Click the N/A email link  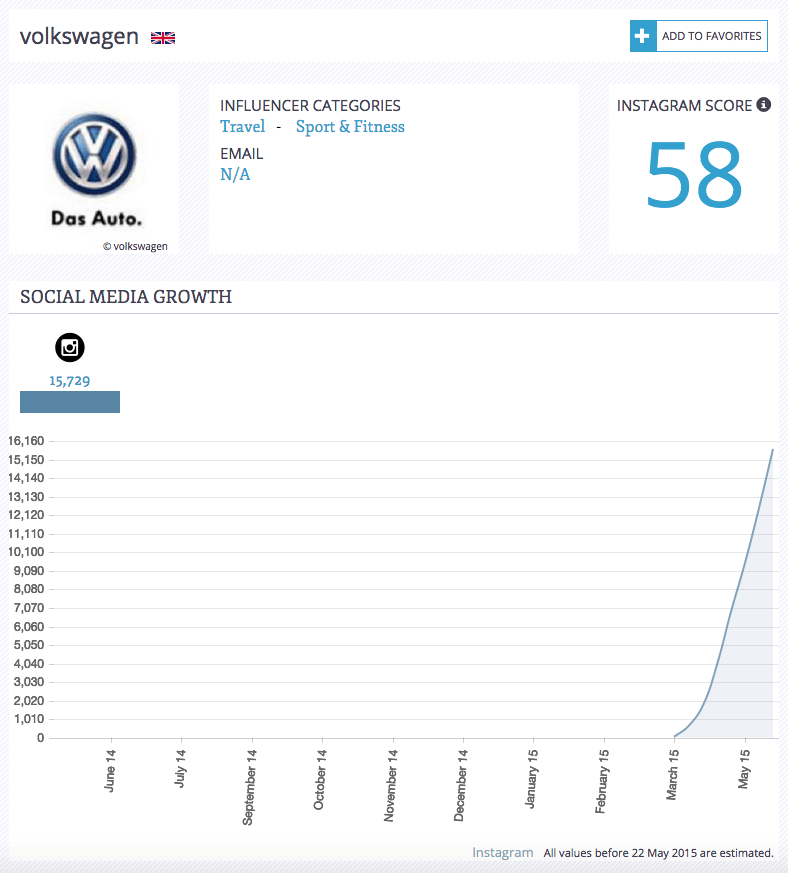pyautogui.click(x=235, y=175)
